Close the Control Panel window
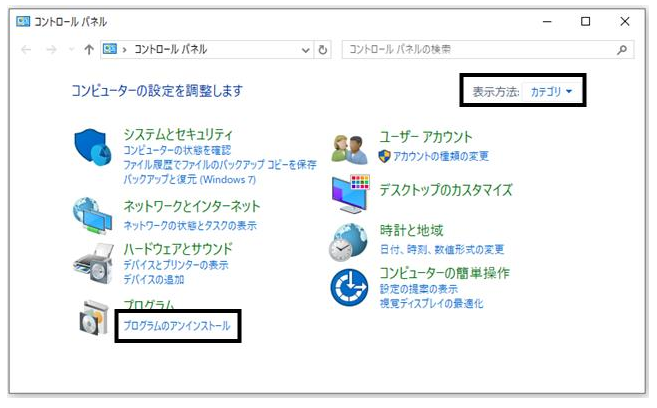 click(x=625, y=21)
